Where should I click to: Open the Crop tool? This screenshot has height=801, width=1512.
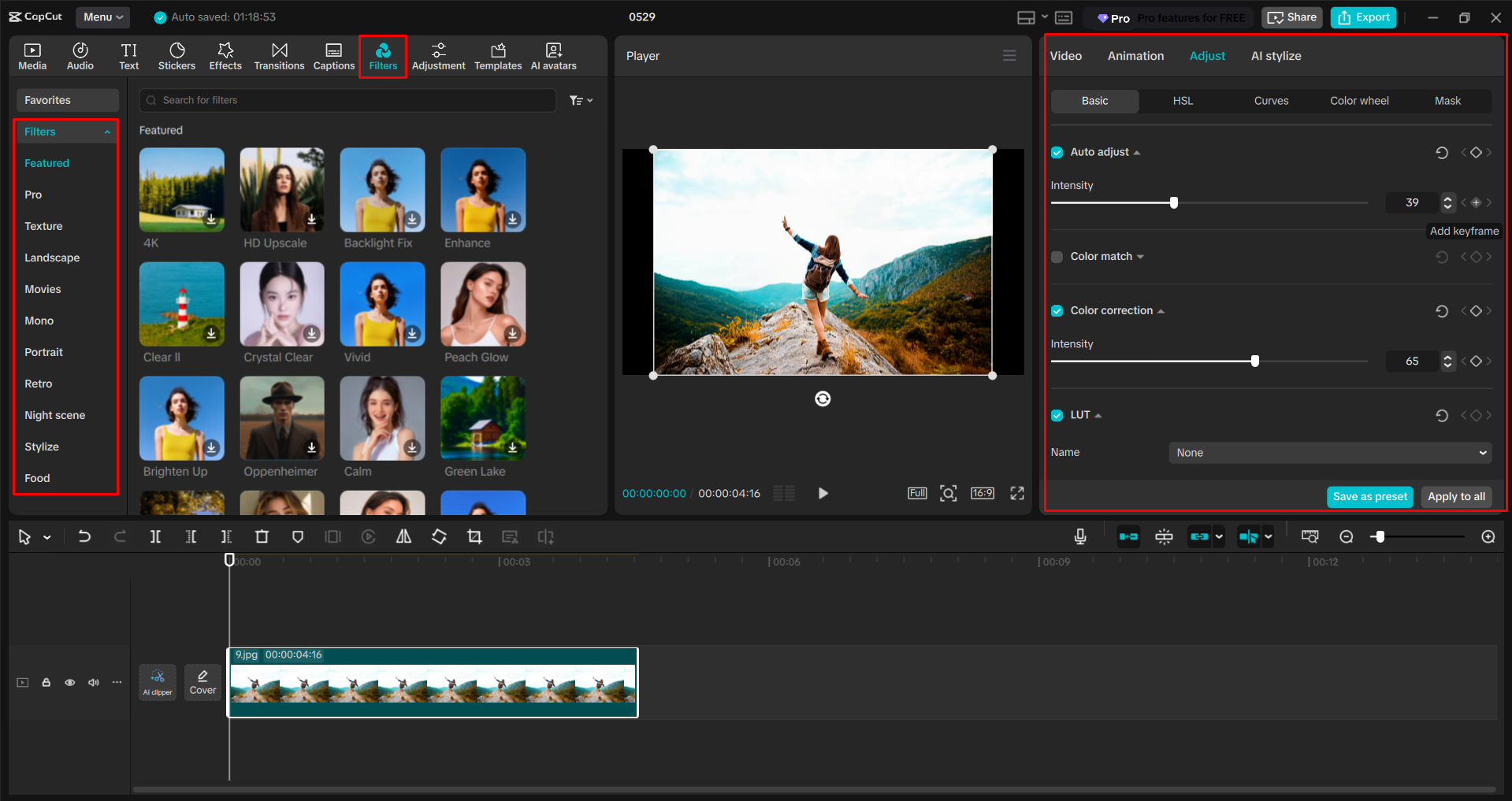pyautogui.click(x=474, y=536)
